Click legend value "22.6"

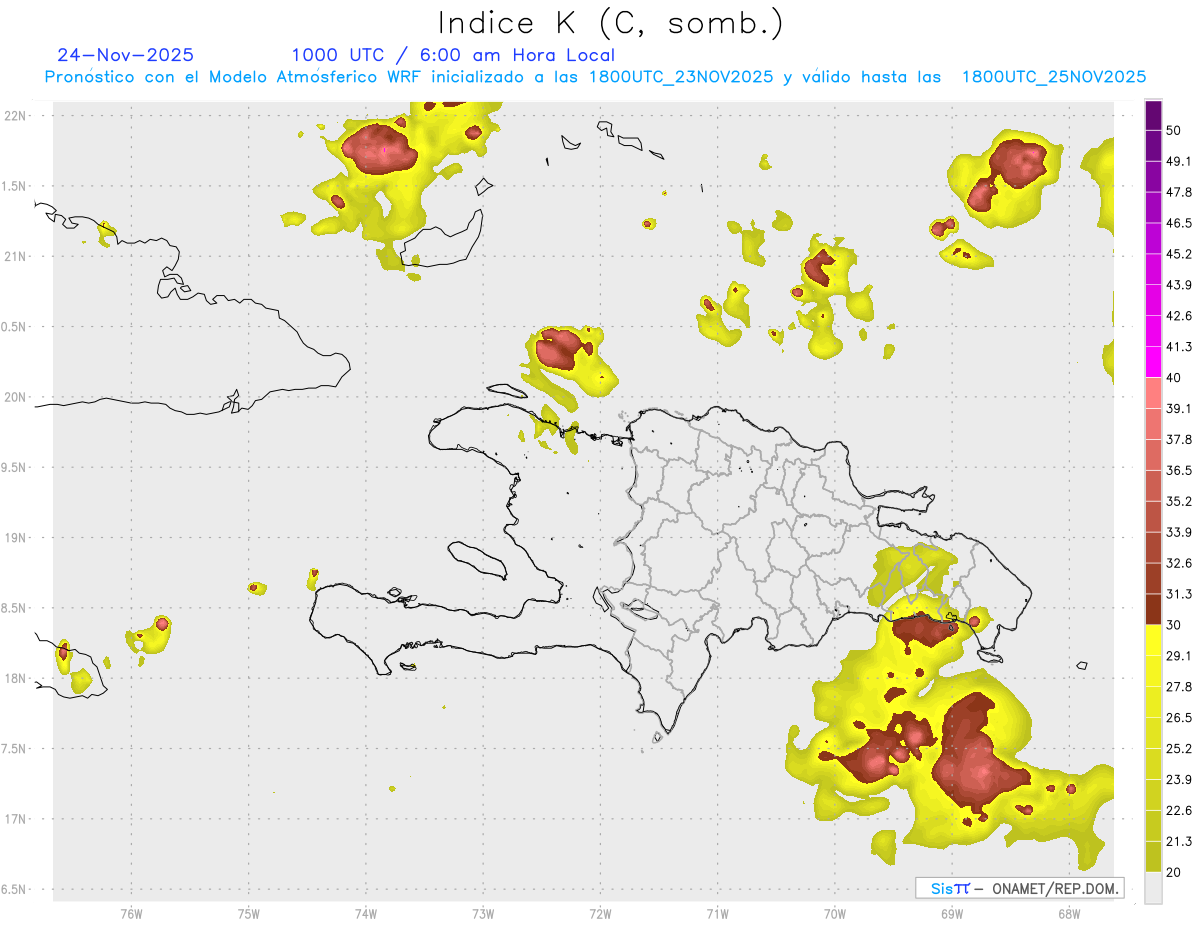(1179, 810)
